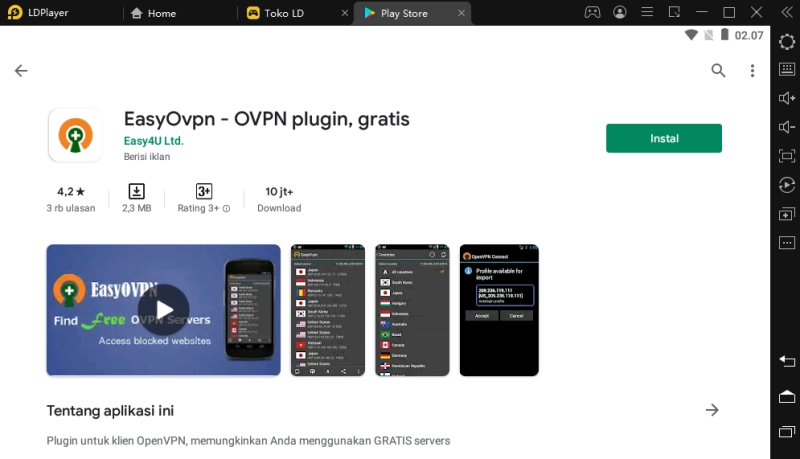Screen dimensions: 800x459
Task: Expand Tentang aplikasi ini arrow
Action: coord(712,410)
